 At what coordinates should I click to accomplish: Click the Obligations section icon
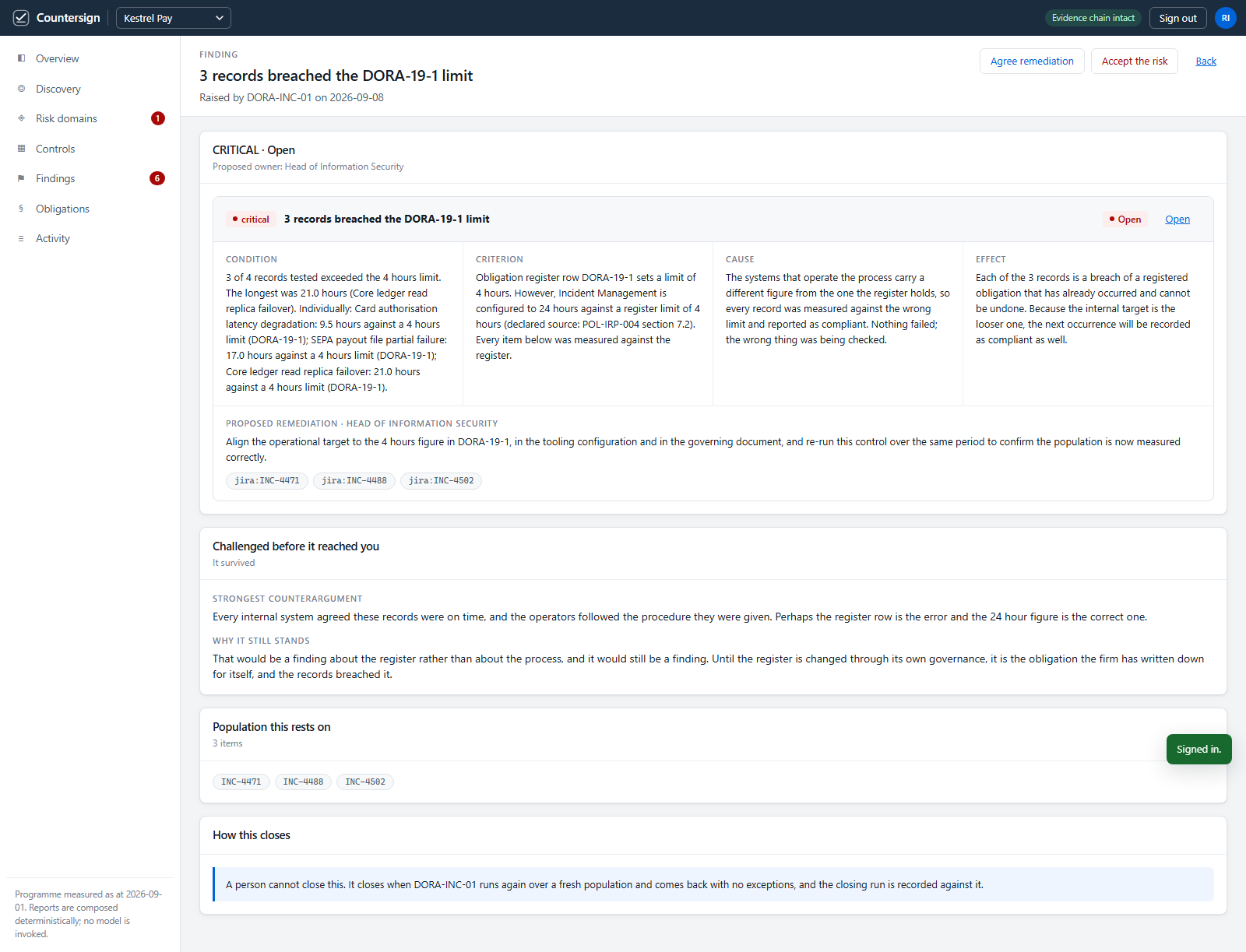tap(21, 209)
